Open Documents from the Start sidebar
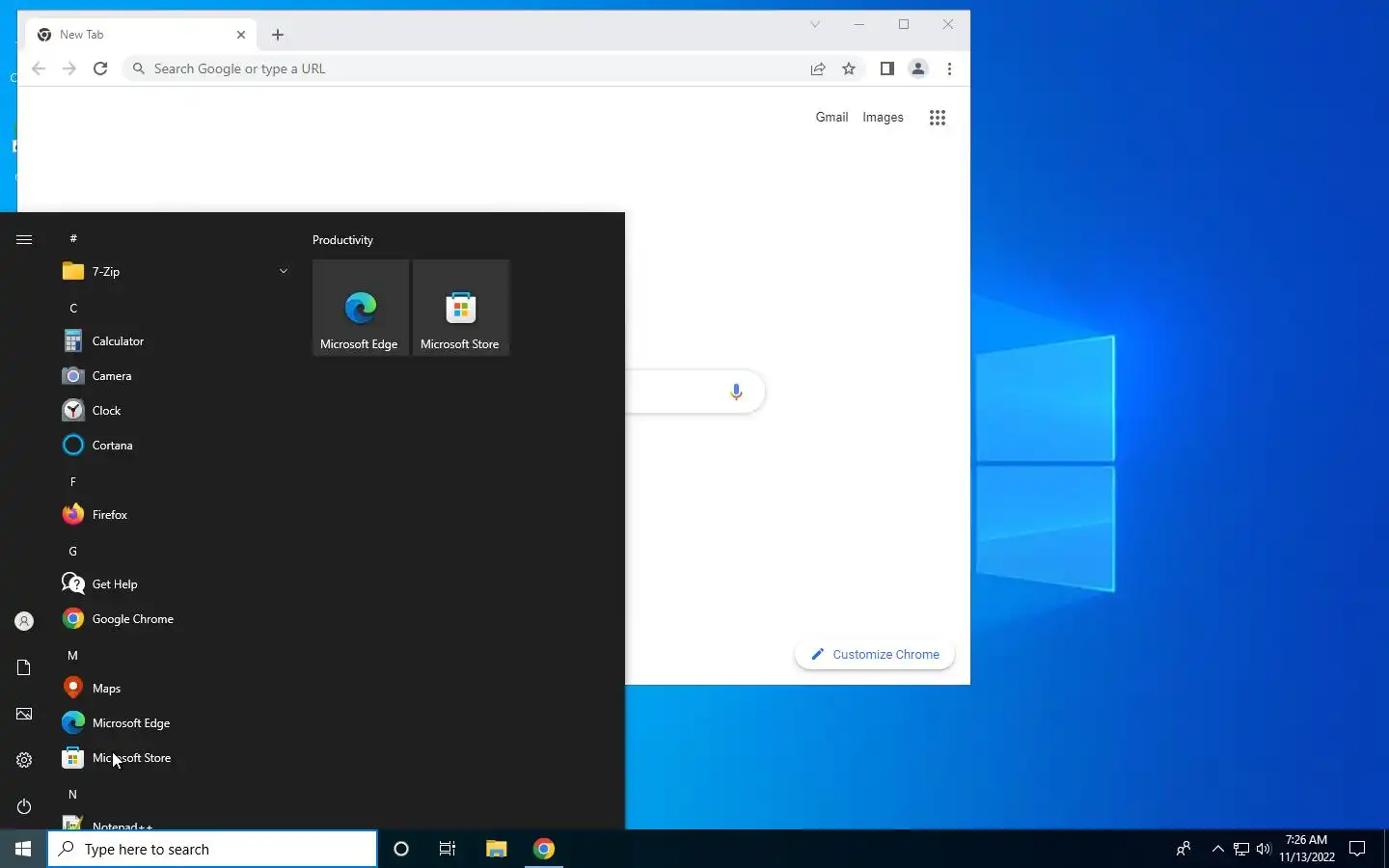 [x=24, y=667]
